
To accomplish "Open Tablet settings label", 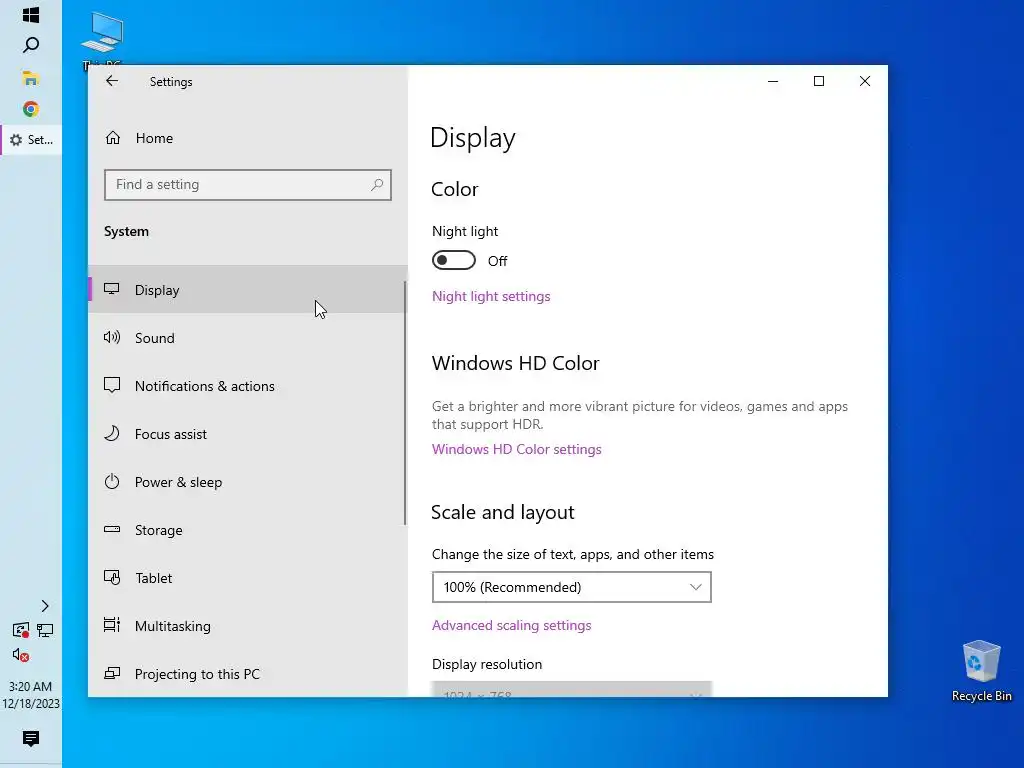I will [x=153, y=578].
